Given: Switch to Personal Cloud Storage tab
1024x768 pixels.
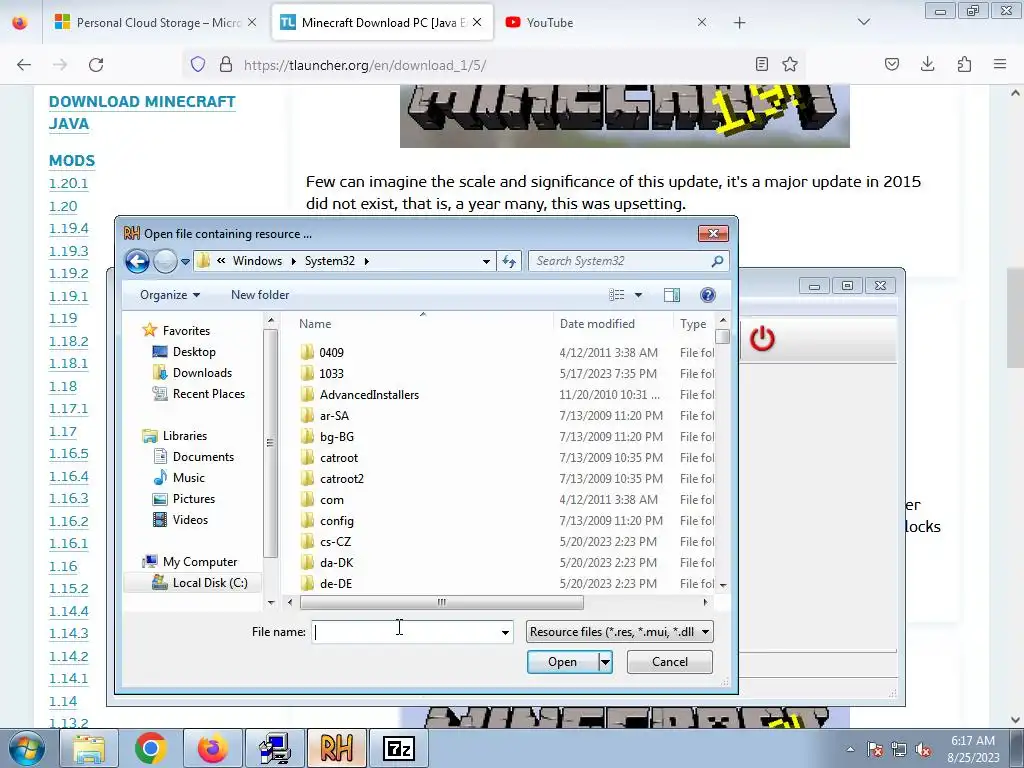Looking at the screenshot, I should (x=155, y=23).
